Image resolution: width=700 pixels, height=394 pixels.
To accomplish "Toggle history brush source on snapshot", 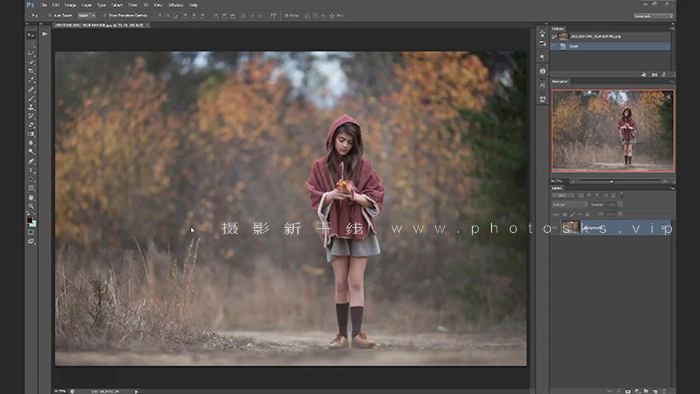I will pos(554,37).
